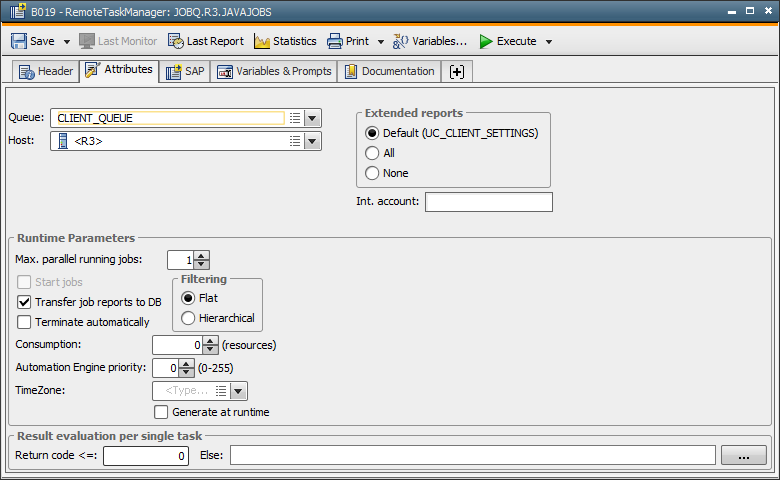Increase Max. parallel running jobs value
This screenshot has height=480, width=780.
[201, 255]
